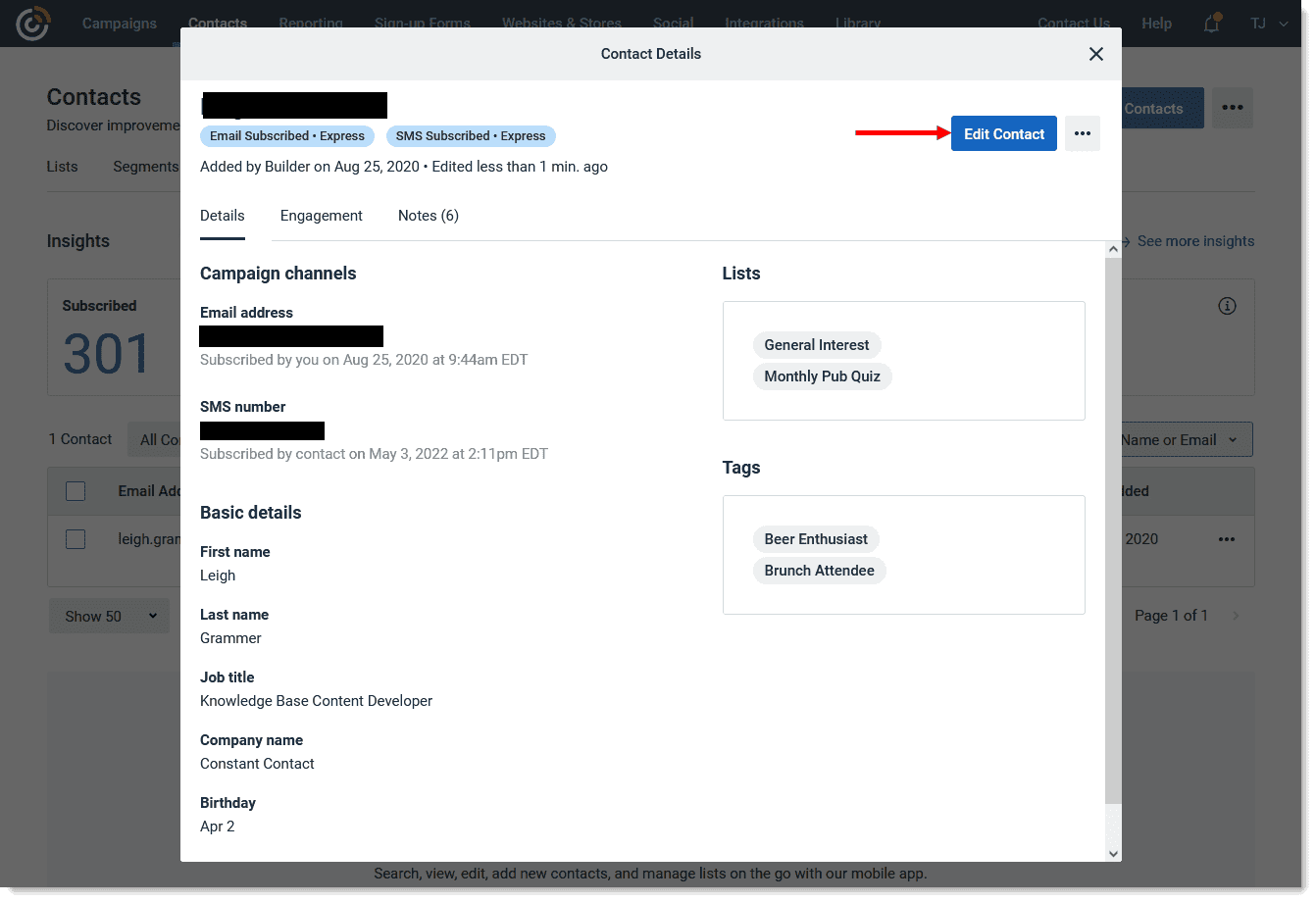Open the Campaigns navigation menu

click(119, 23)
